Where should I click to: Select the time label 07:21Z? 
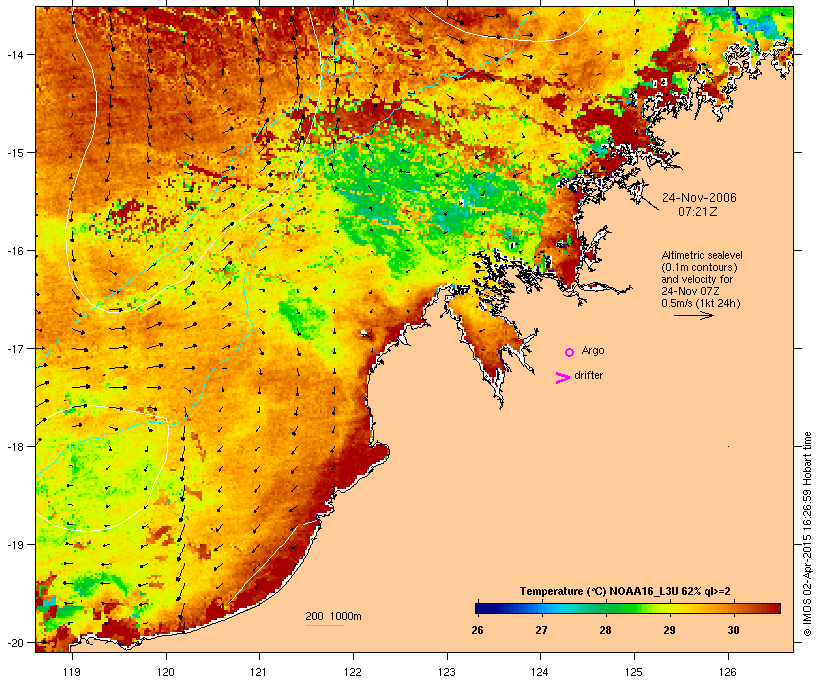(698, 212)
